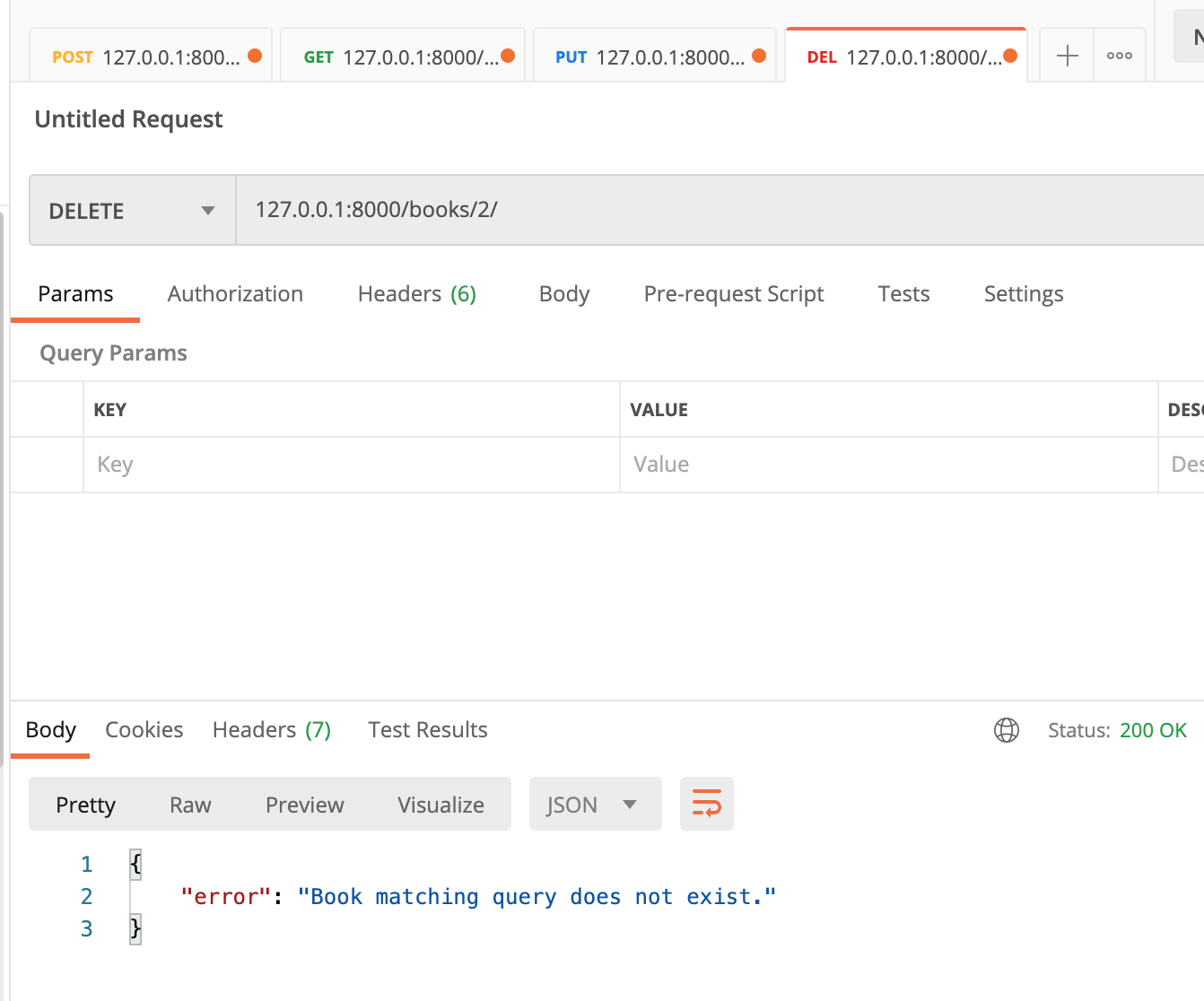Click the Key input in Query Params
1204x1001 pixels.
coord(352,465)
